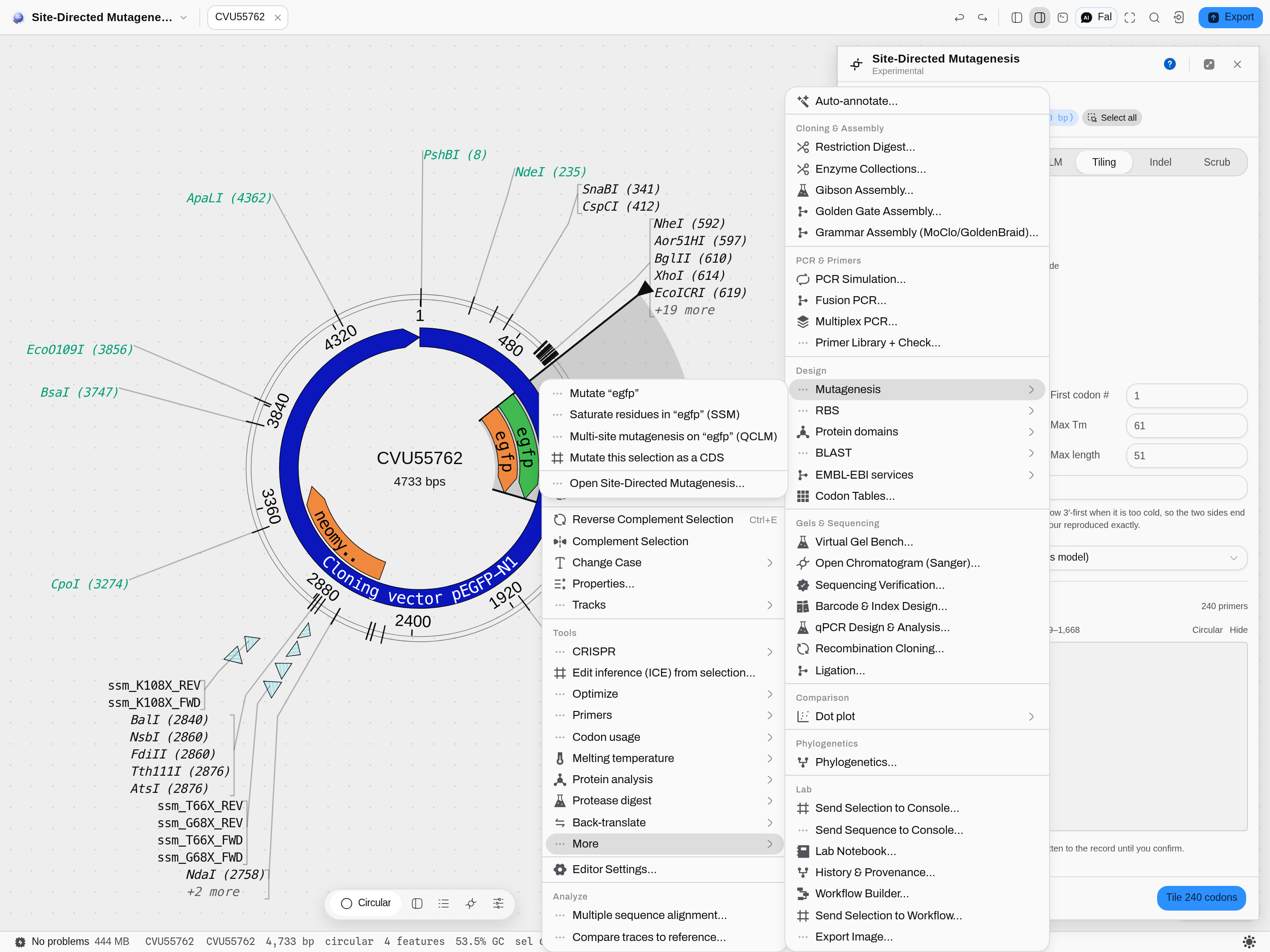
Task: Select the Indel mode
Action: (1160, 162)
